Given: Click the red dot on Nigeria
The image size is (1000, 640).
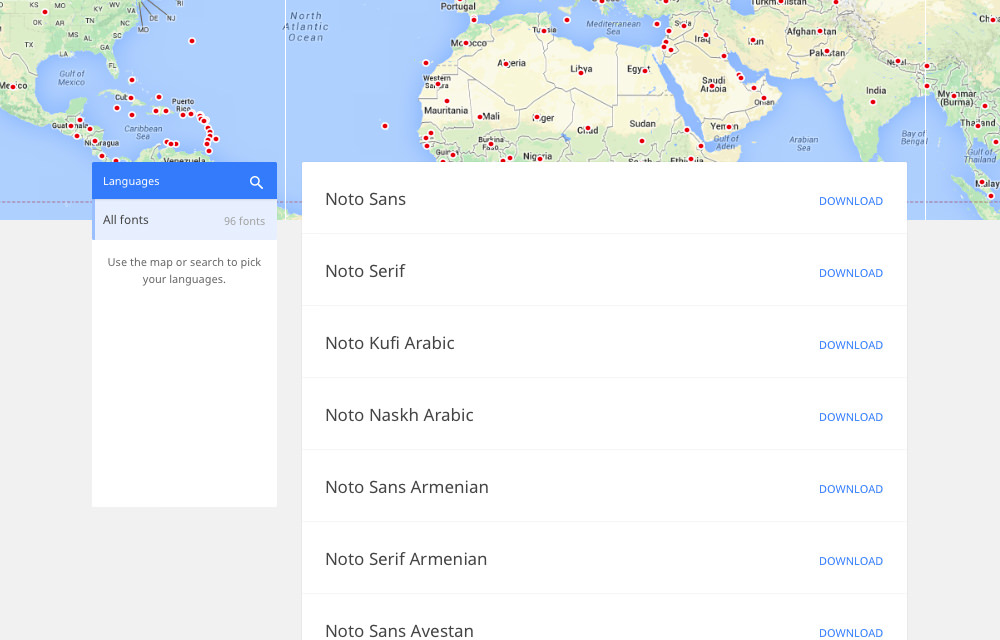Looking at the screenshot, I should coord(540,157).
